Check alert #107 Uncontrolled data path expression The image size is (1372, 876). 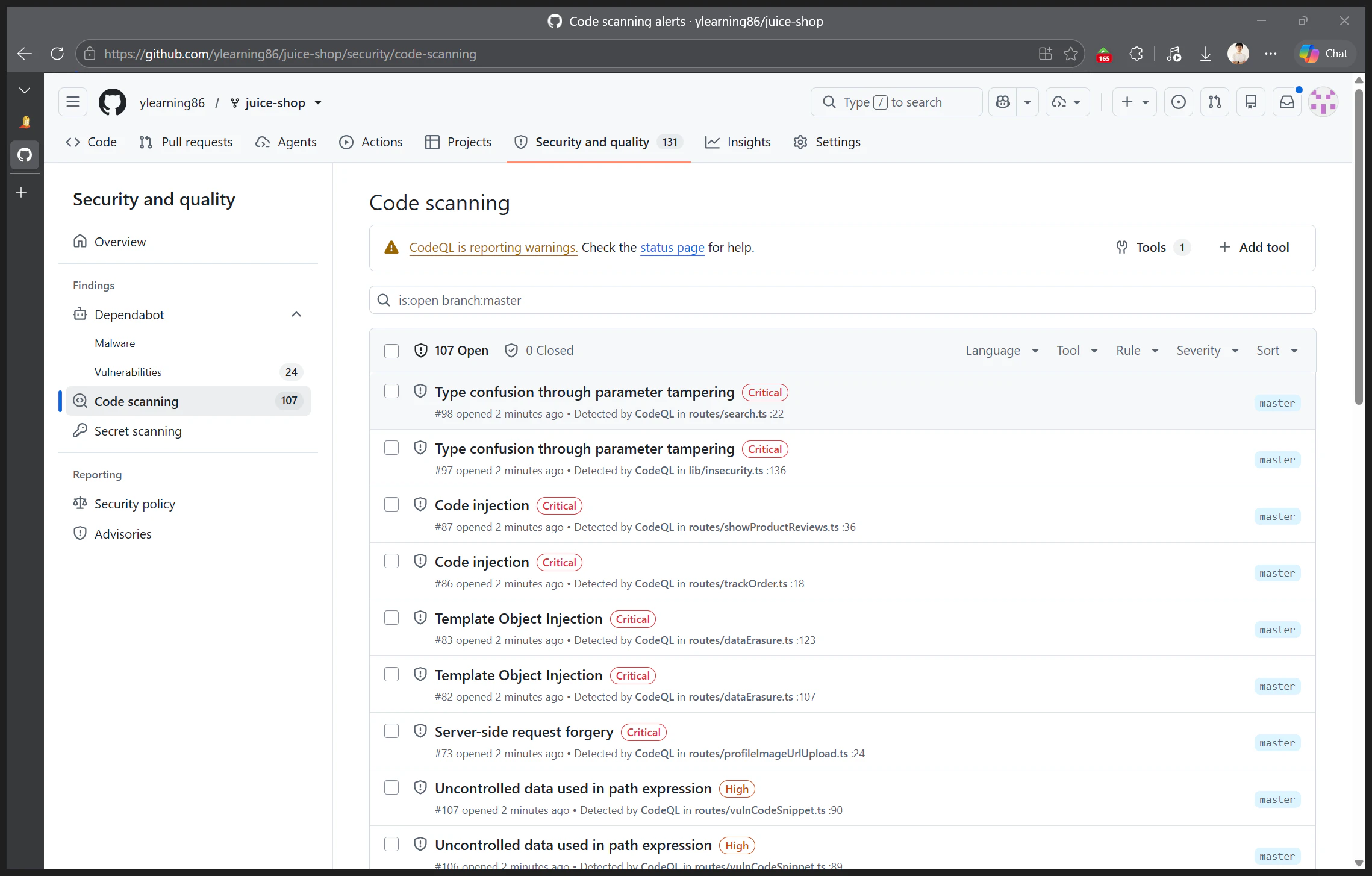391,787
